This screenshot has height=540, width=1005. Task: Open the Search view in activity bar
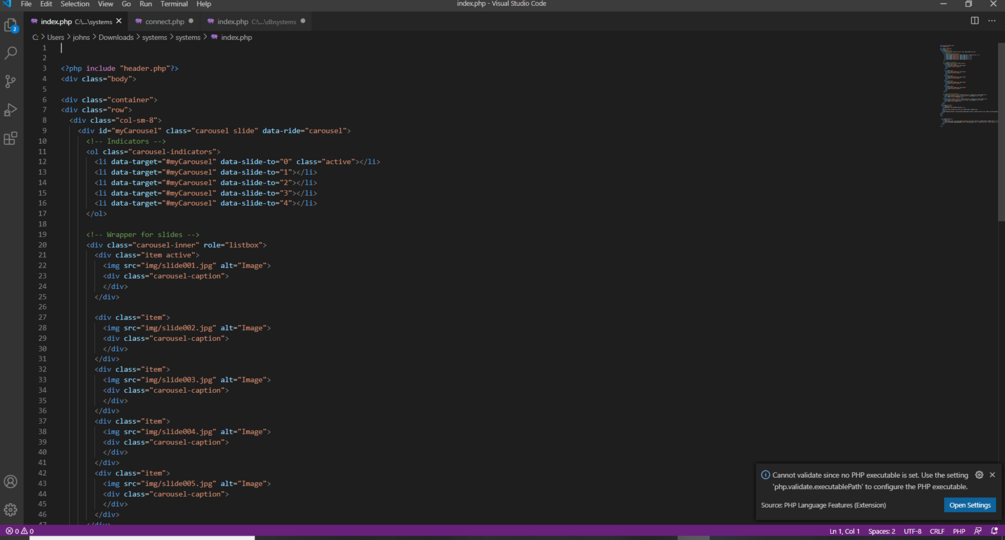[10, 53]
